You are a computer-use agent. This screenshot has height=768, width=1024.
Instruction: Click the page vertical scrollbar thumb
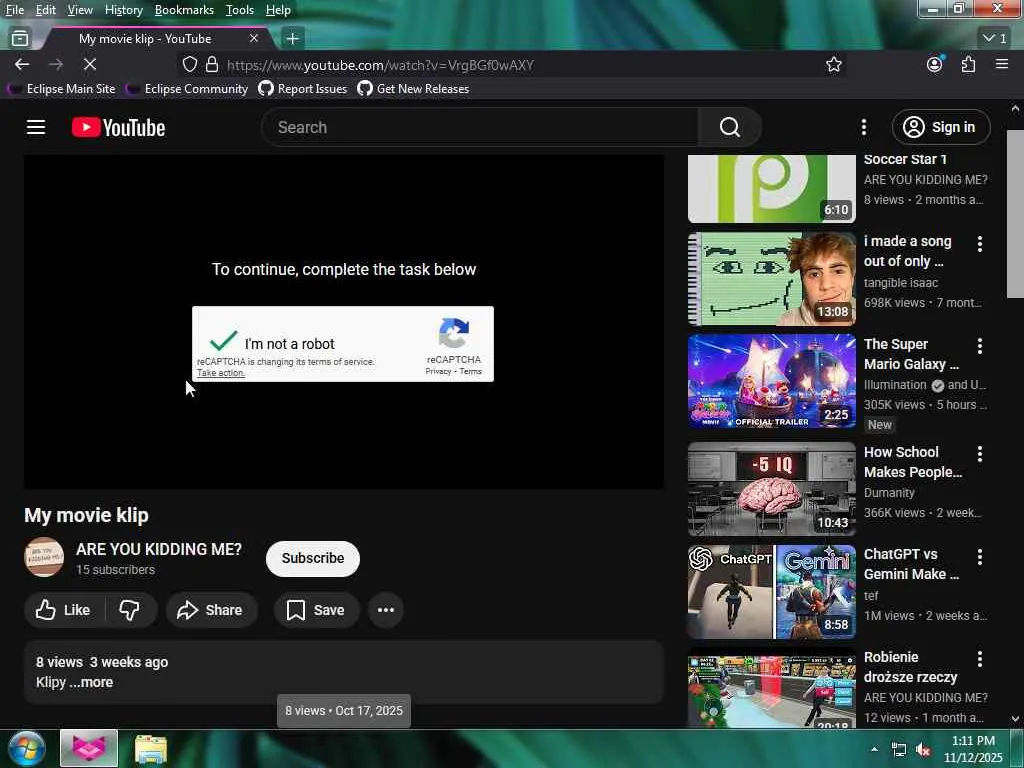coord(1015,214)
